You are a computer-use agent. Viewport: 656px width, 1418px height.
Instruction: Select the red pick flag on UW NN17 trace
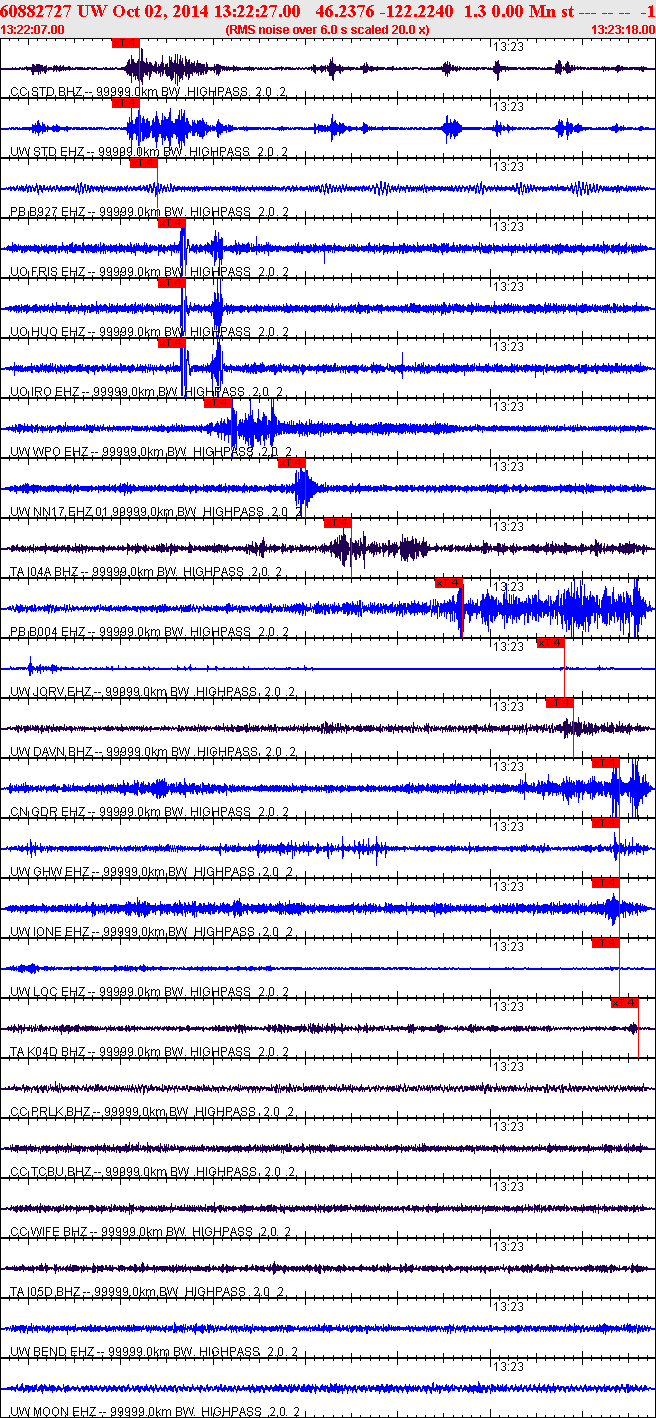pyautogui.click(x=292, y=463)
